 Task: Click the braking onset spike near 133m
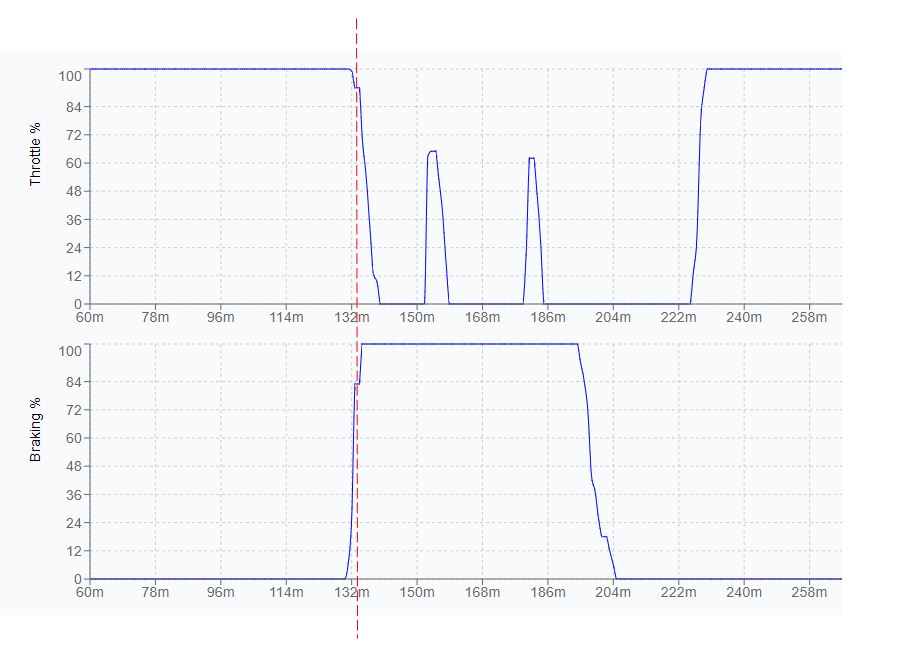pos(352,470)
